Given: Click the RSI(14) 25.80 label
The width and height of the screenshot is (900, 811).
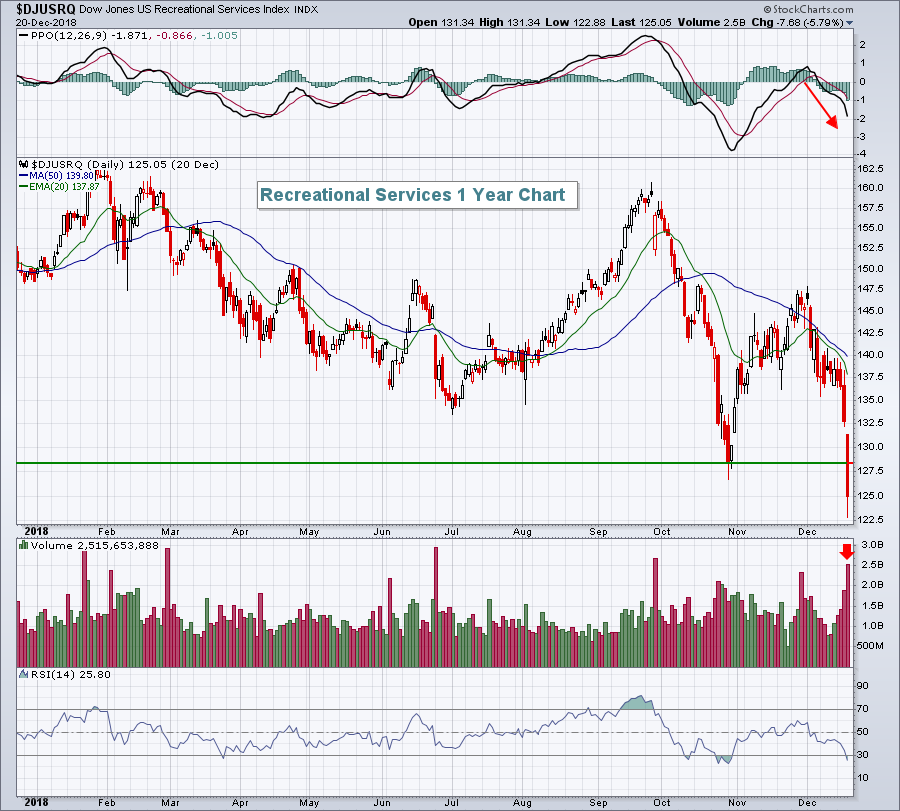Looking at the screenshot, I should coord(71,674).
